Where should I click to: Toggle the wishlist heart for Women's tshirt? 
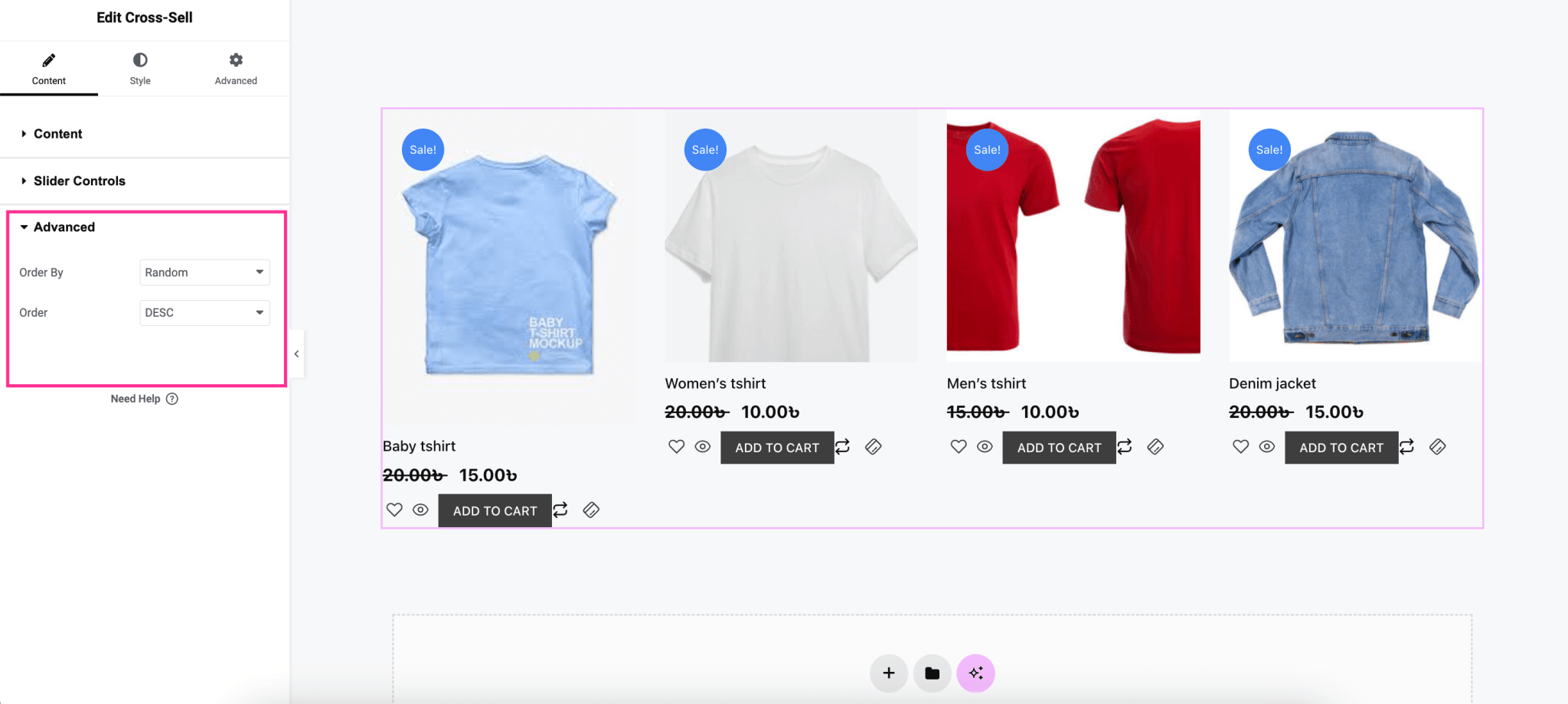click(676, 446)
